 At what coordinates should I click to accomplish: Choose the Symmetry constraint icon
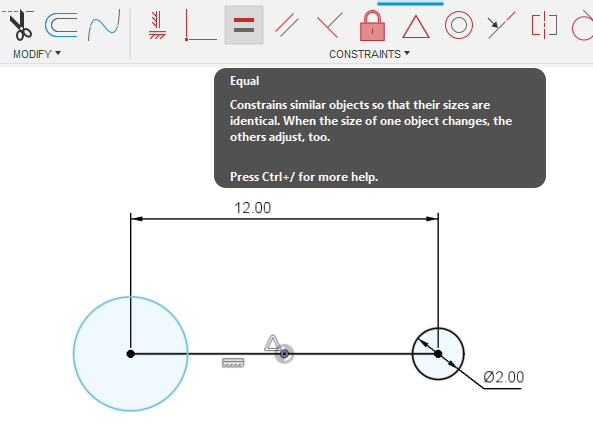544,25
